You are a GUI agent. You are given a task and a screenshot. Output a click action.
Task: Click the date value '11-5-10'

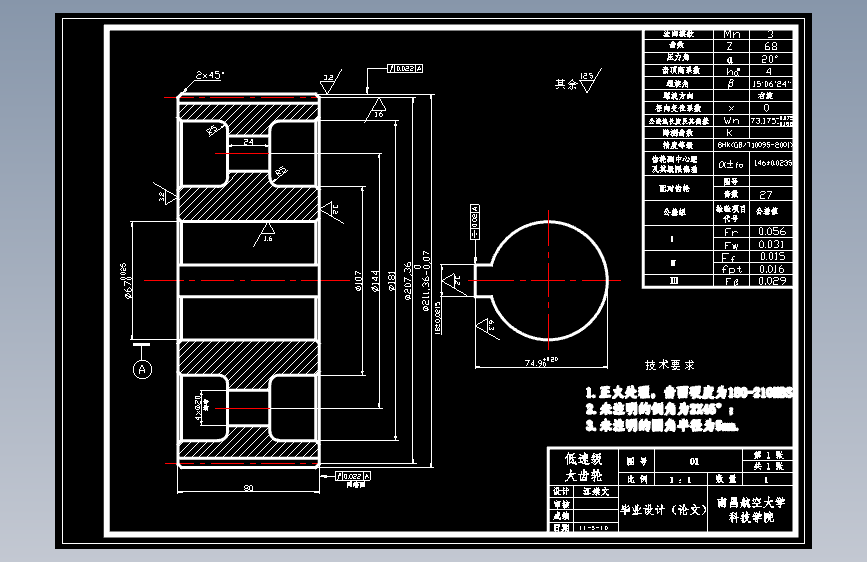point(594,528)
